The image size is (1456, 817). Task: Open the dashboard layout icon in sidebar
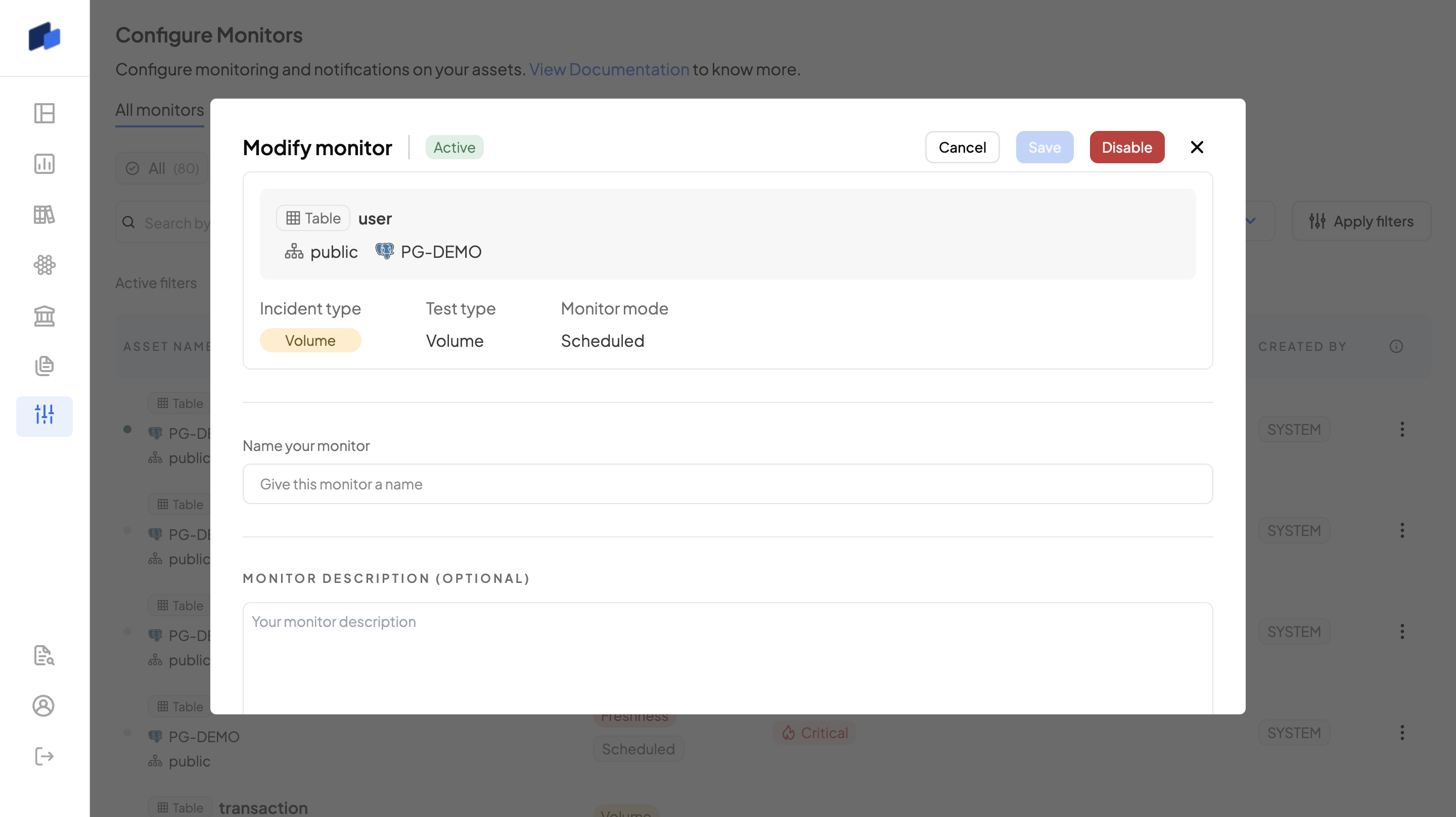click(44, 114)
